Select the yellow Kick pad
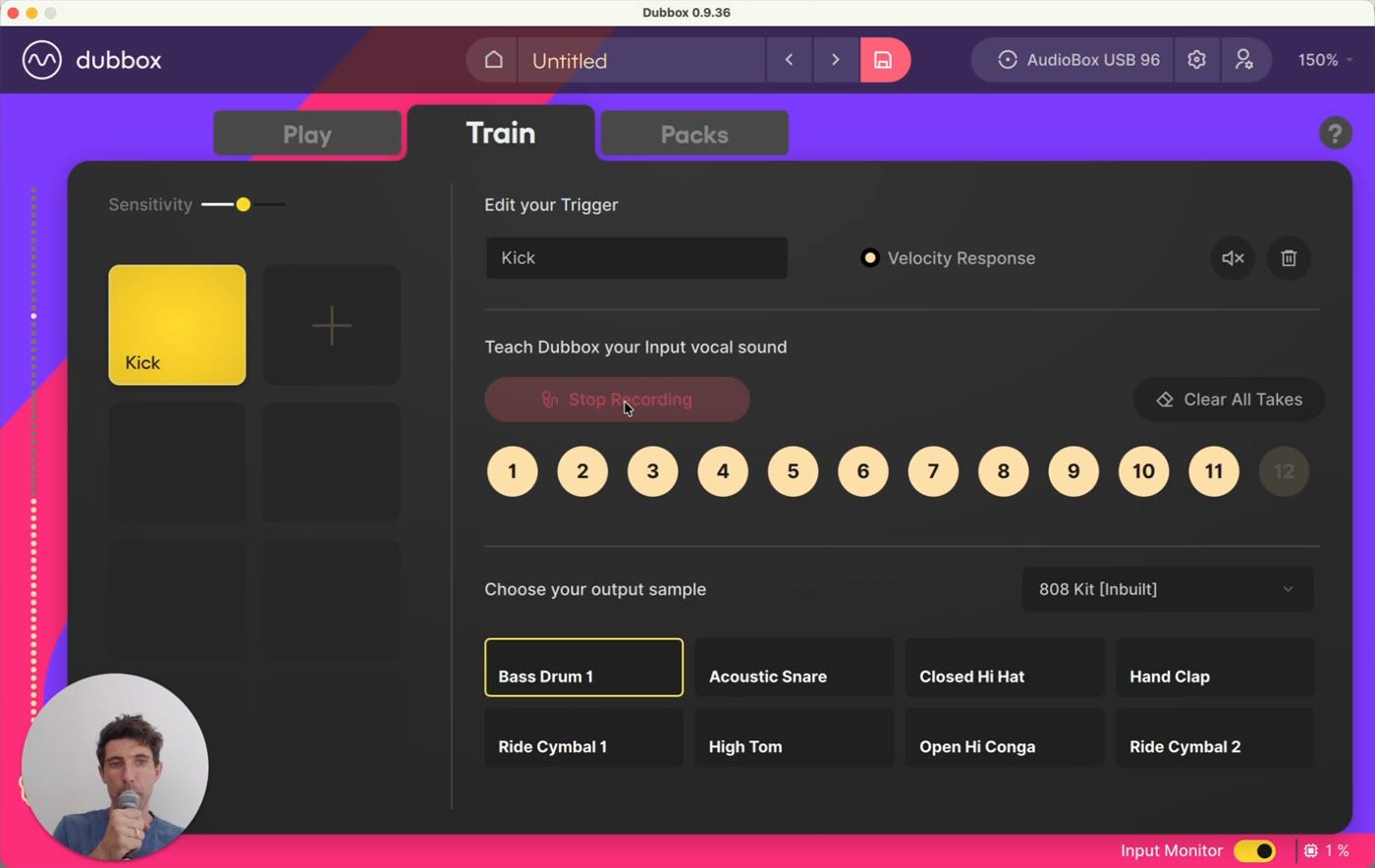This screenshot has width=1375, height=868. (x=177, y=325)
